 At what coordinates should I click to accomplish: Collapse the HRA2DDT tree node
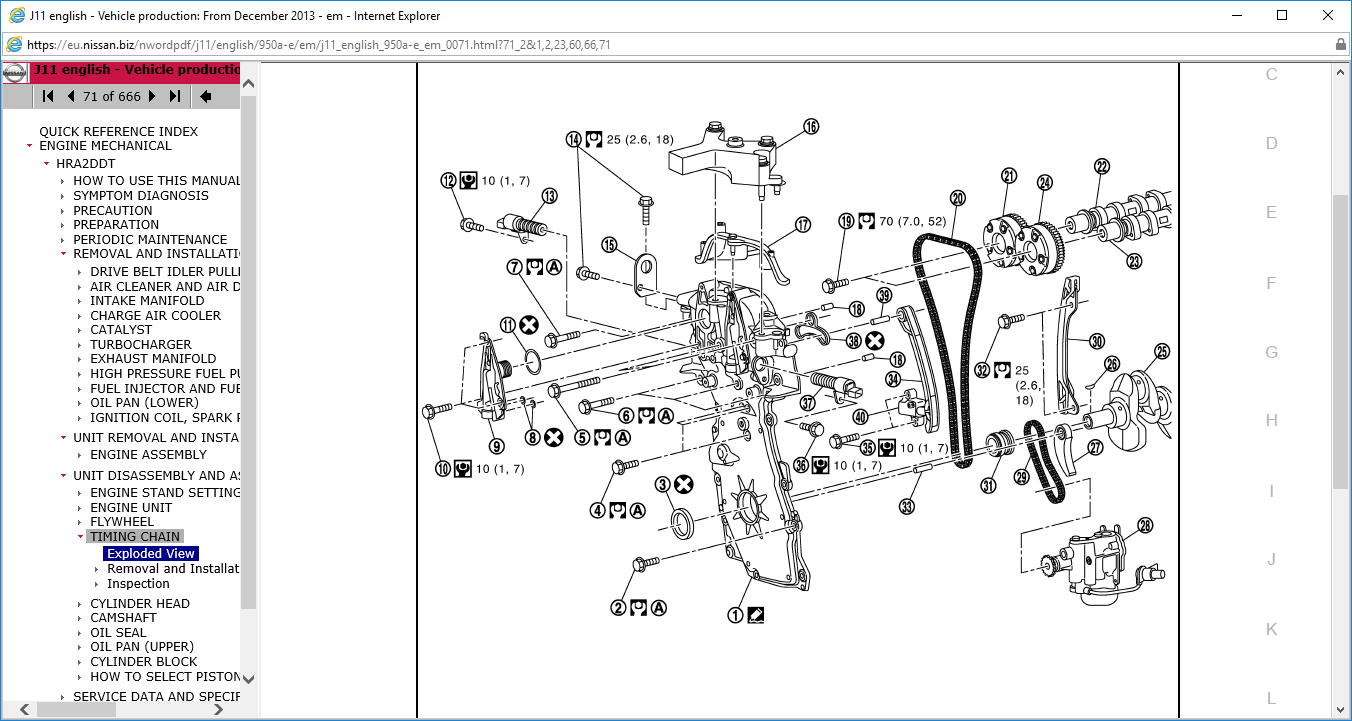tap(46, 164)
